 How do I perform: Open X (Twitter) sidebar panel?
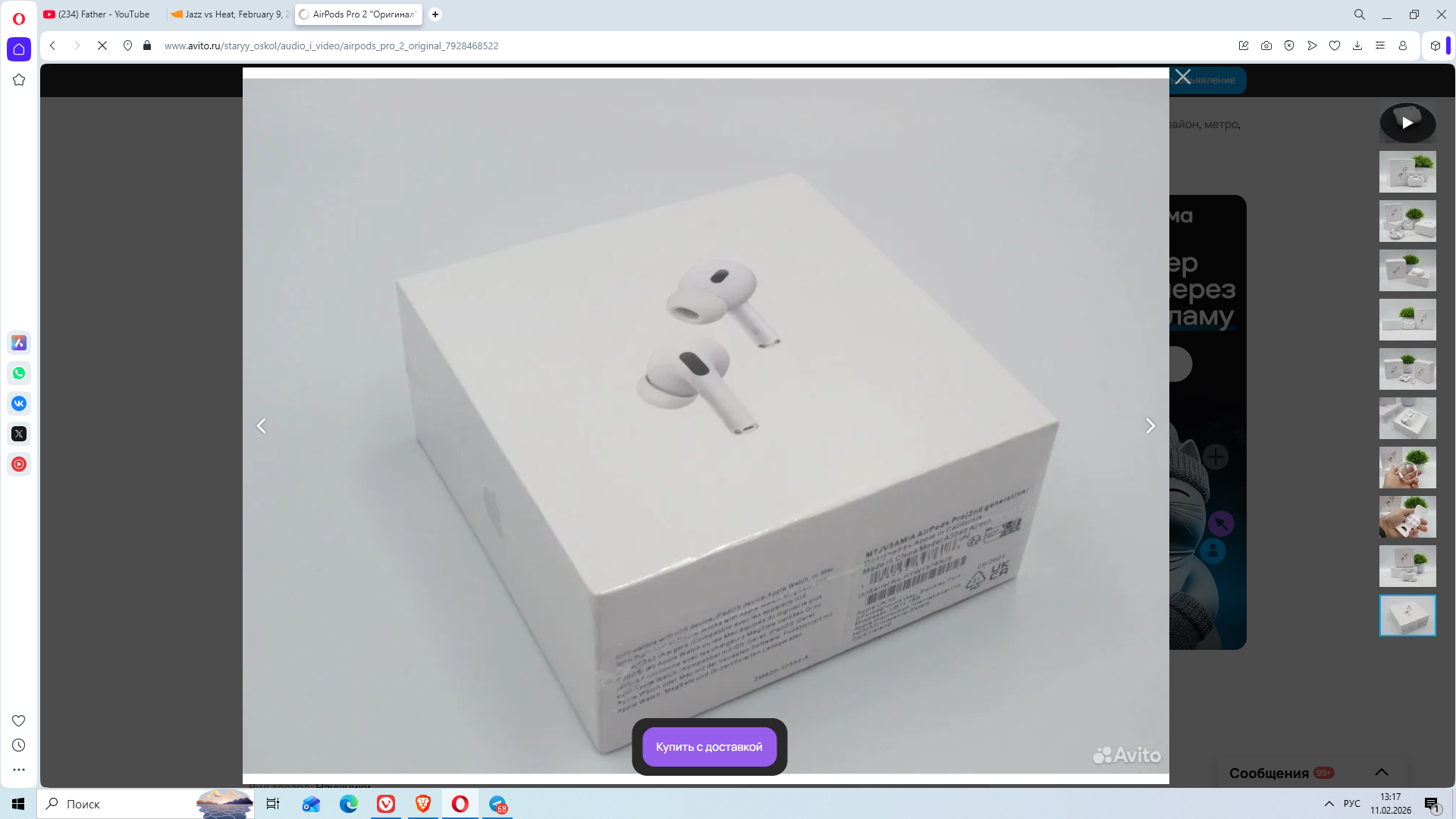coord(19,434)
